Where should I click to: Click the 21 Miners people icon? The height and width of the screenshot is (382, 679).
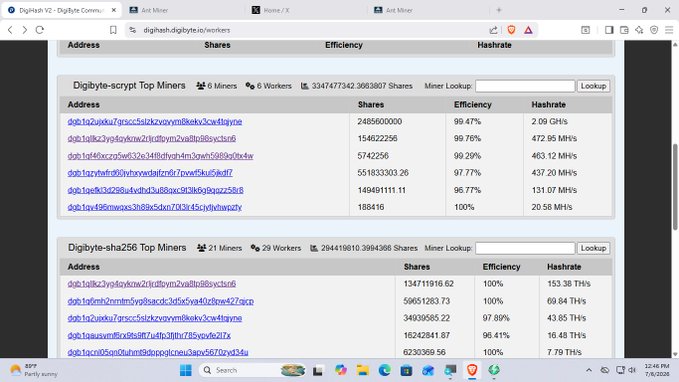click(201, 248)
